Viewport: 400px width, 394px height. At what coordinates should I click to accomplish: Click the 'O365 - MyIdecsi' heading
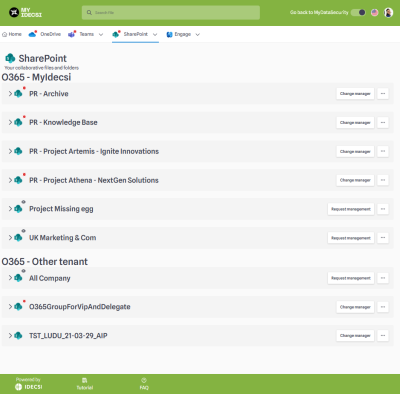tap(36, 77)
